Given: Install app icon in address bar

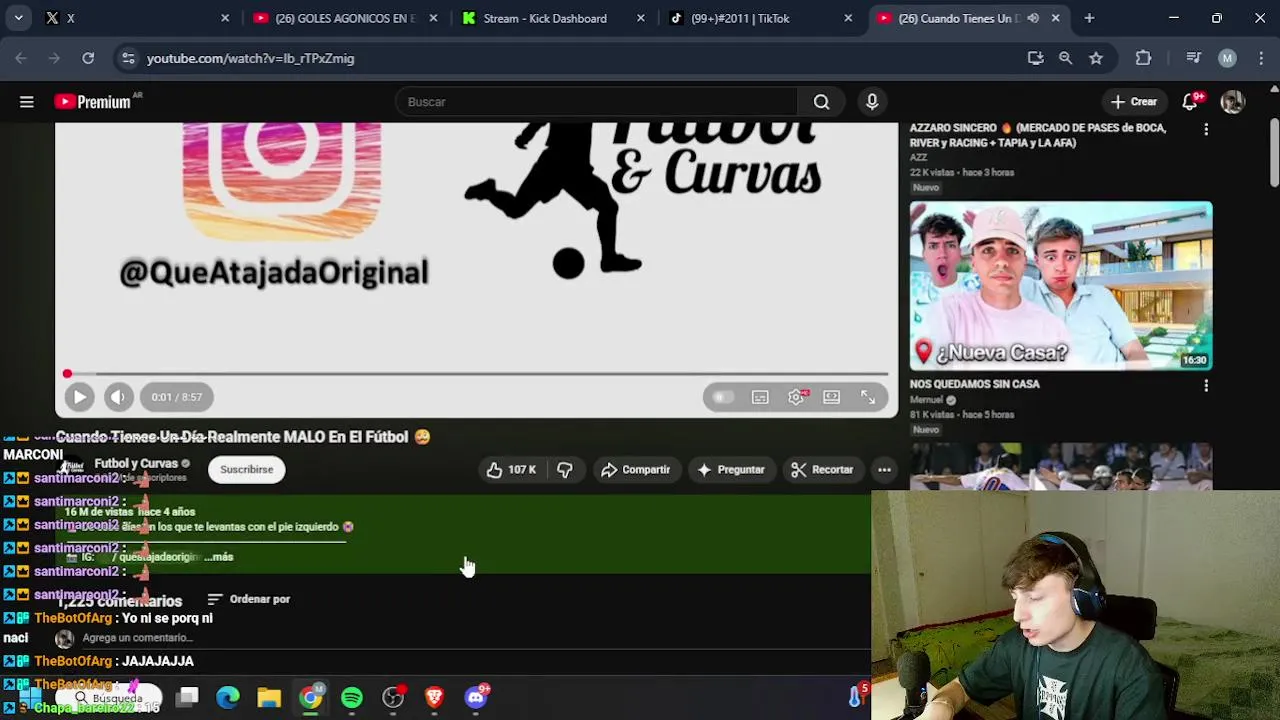Looking at the screenshot, I should click(x=1036, y=58).
